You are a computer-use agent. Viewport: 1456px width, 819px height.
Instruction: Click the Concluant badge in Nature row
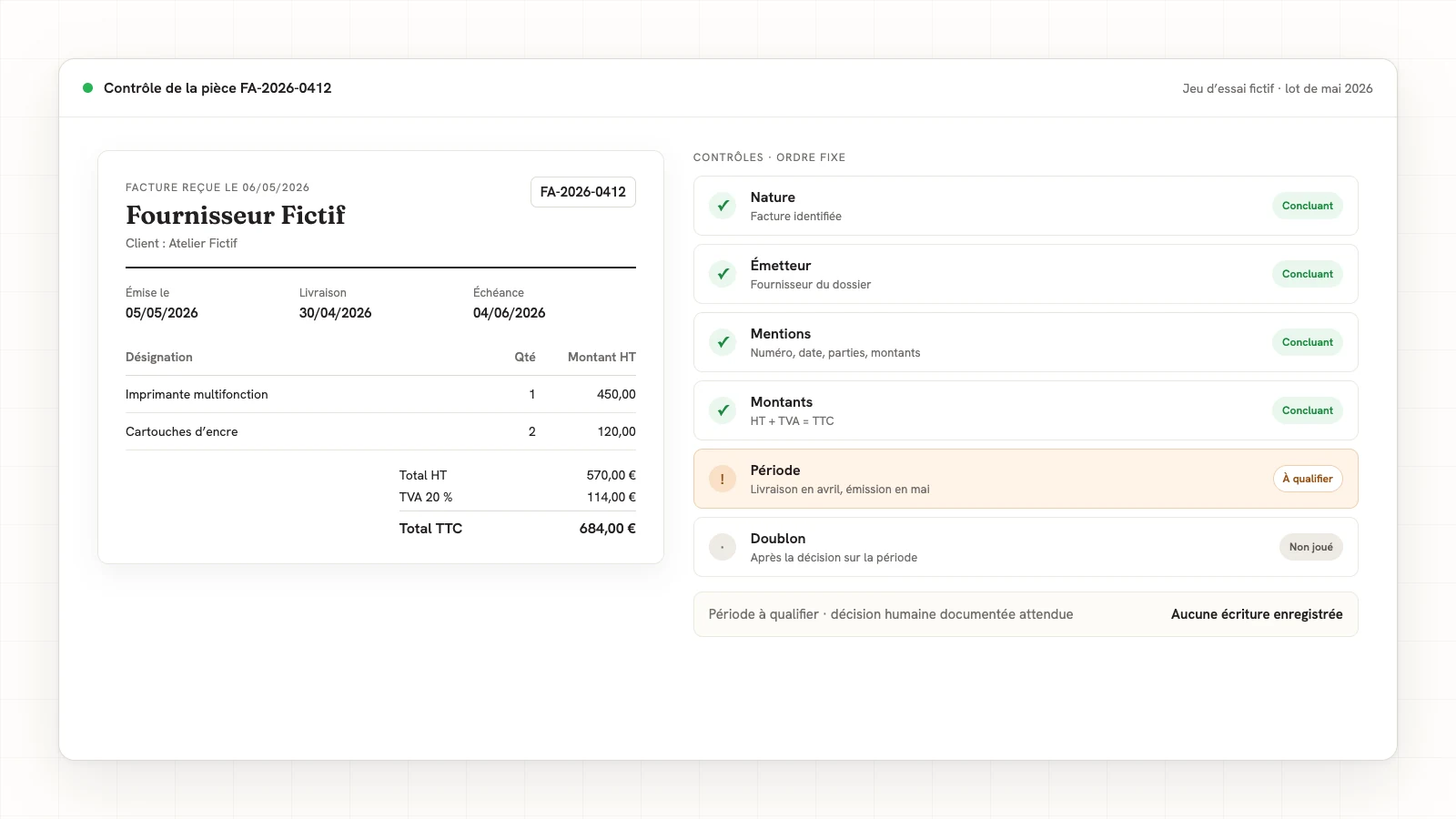(1308, 206)
